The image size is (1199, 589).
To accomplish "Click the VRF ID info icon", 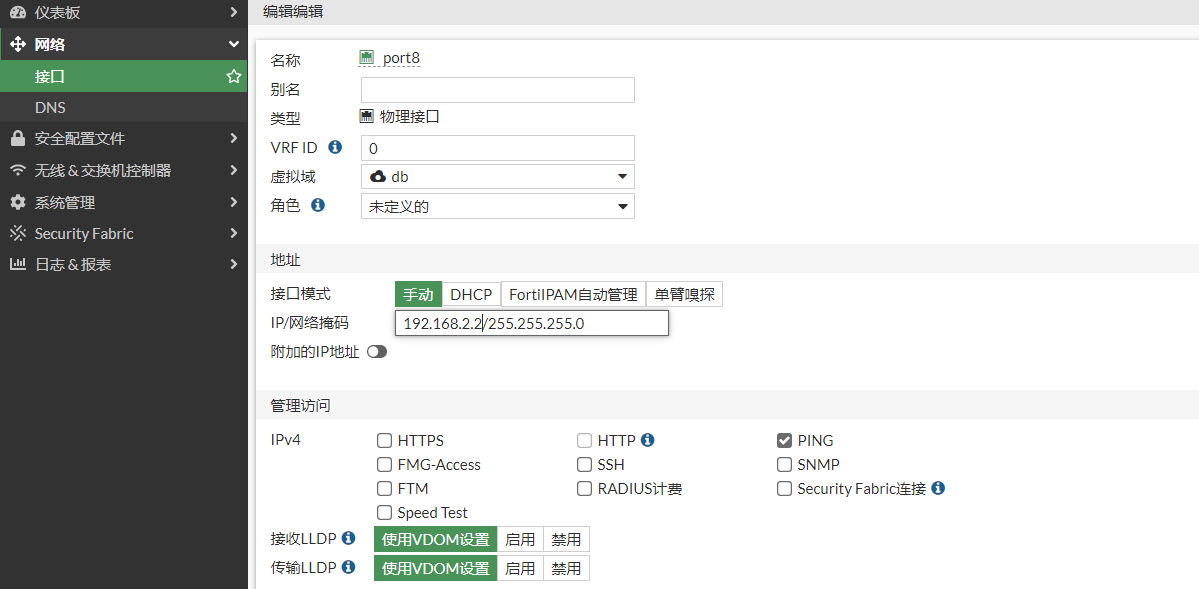I will pos(335,147).
